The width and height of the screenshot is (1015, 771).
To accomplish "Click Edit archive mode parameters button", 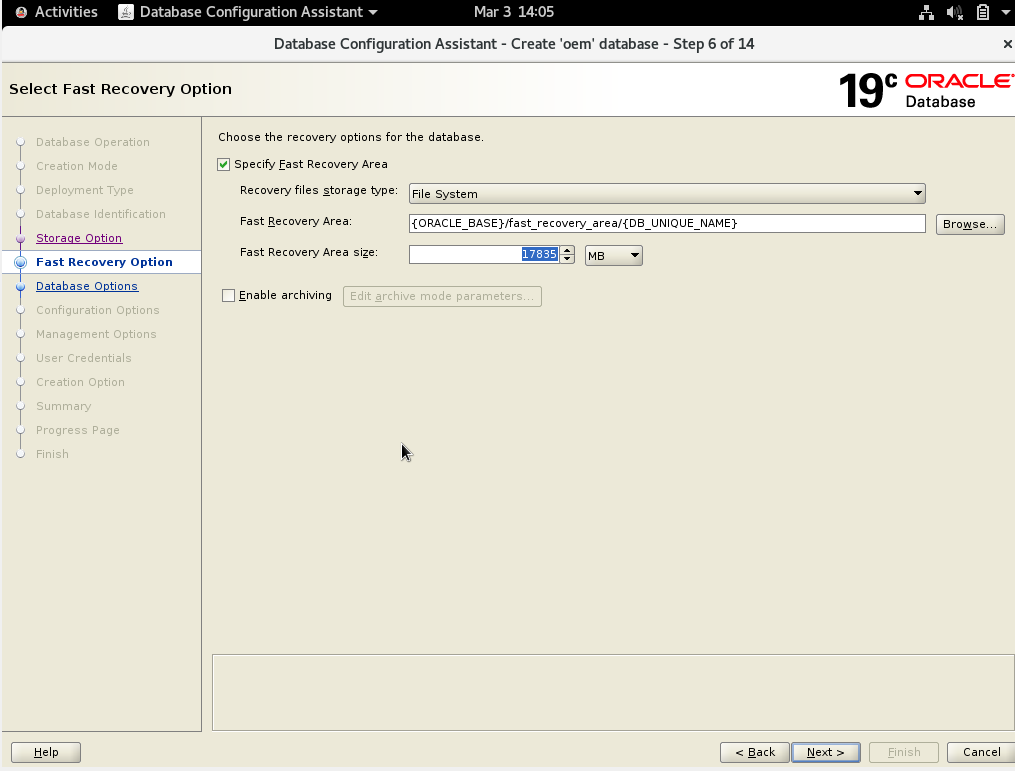I will (x=442, y=296).
